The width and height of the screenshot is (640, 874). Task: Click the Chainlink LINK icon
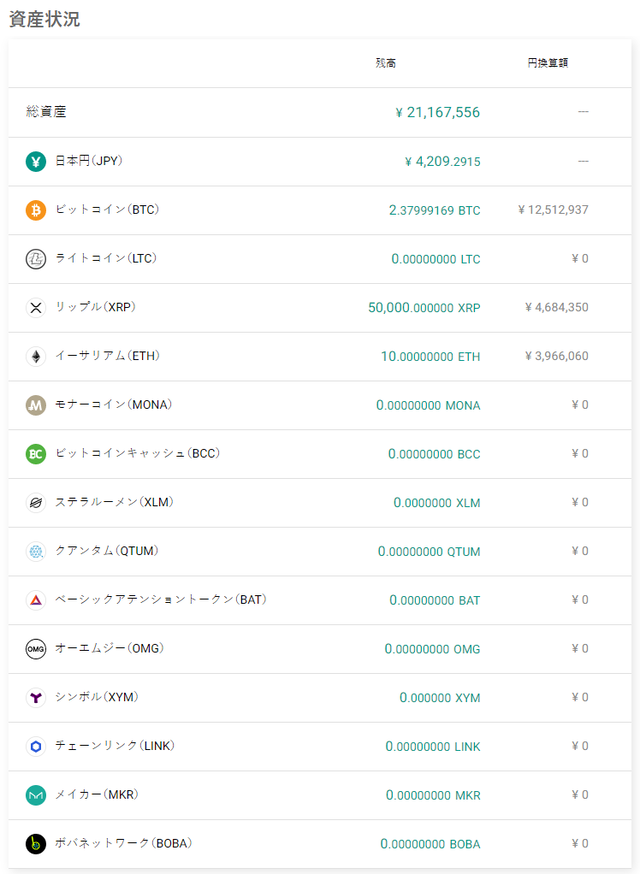(x=36, y=746)
